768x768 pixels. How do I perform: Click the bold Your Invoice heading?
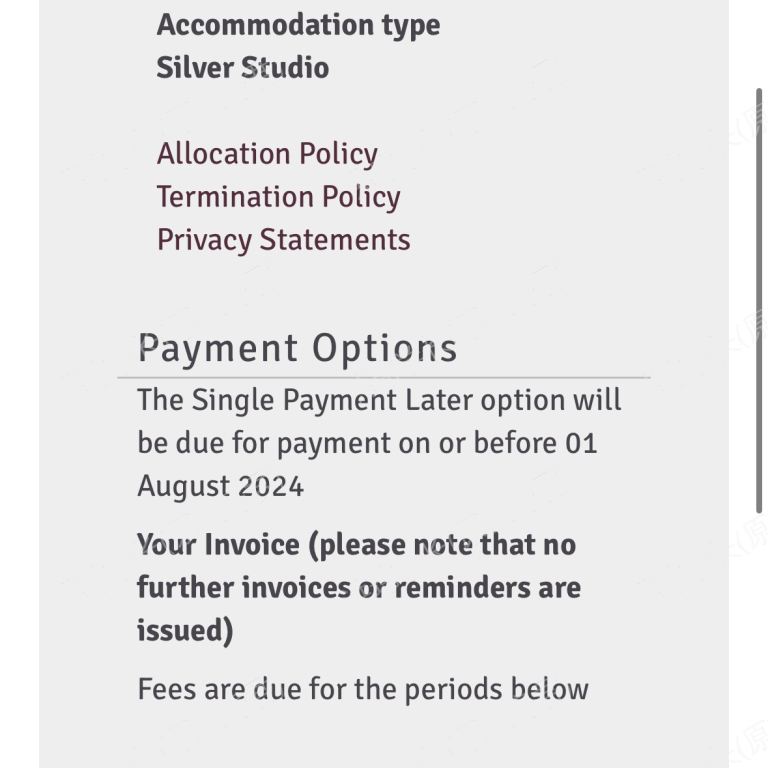pyautogui.click(x=359, y=587)
